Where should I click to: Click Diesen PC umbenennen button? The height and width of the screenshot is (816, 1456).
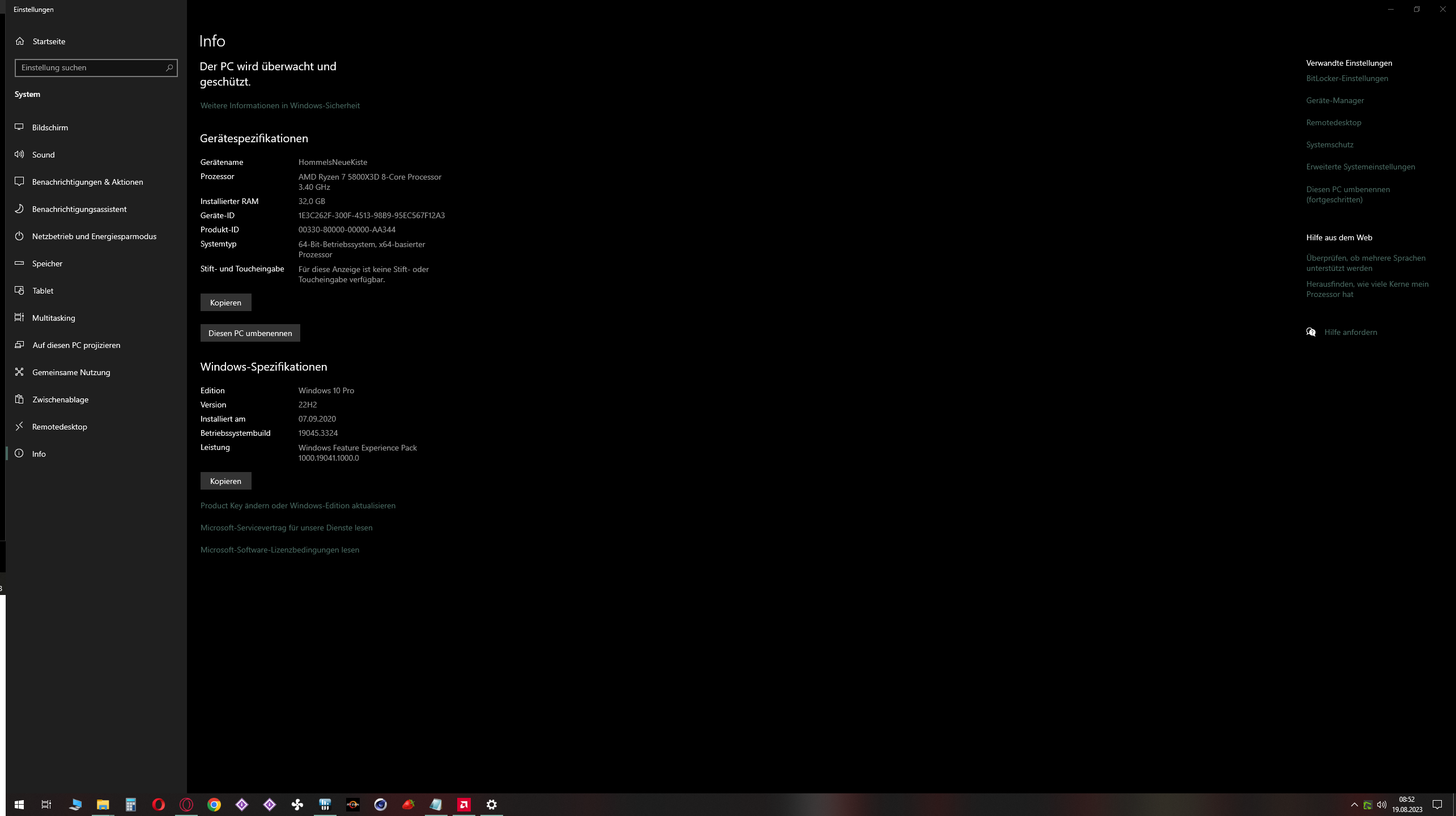tap(250, 333)
